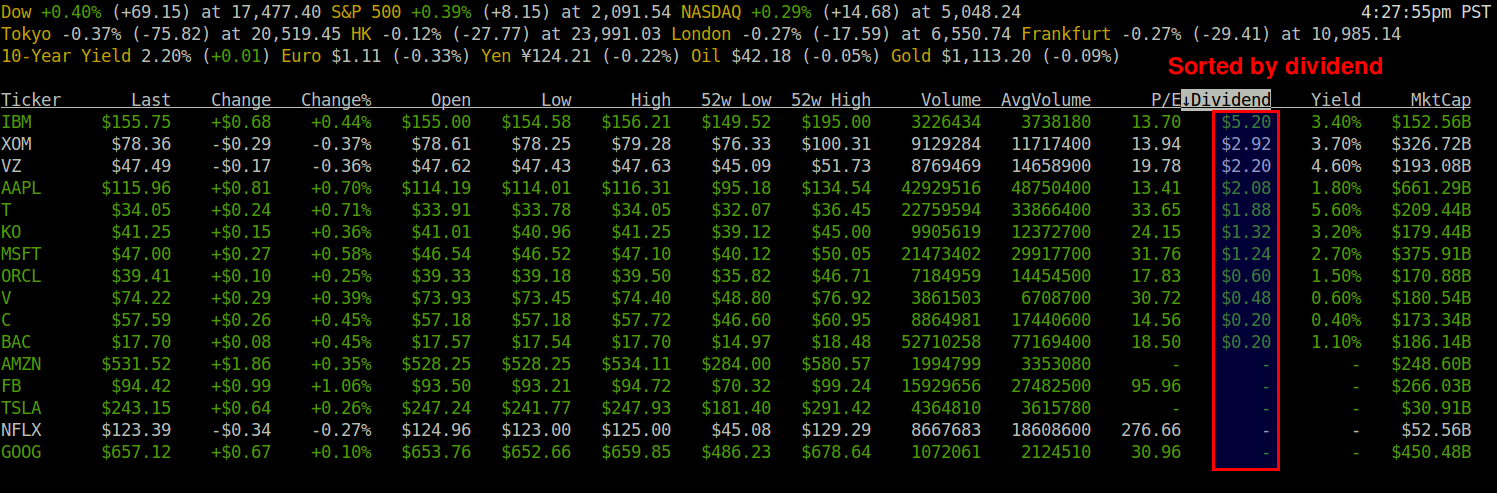
Task: Click the Oil commodity label
Action: [706, 56]
